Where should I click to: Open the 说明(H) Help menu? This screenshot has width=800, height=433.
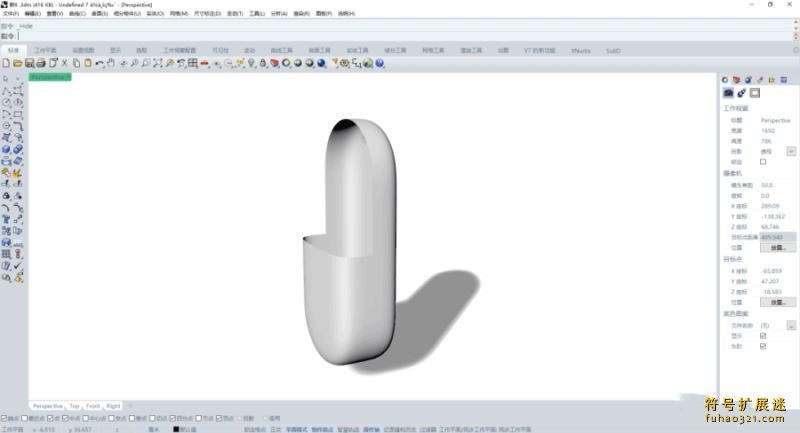[346, 14]
